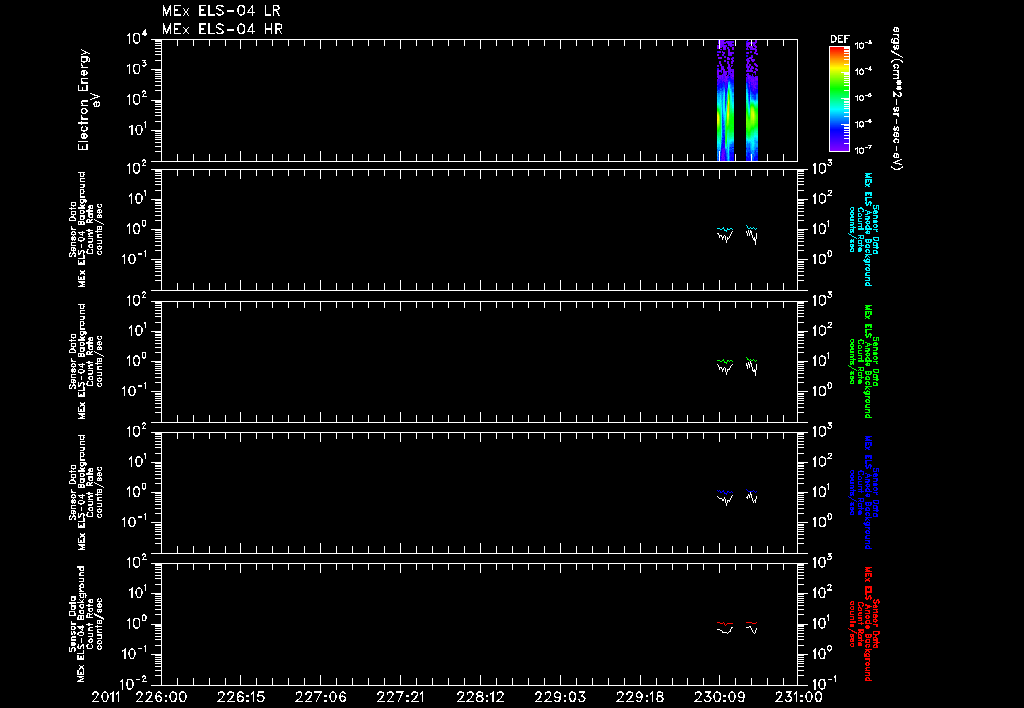The height and width of the screenshot is (708, 1024).
Task: Select the left axis label of cyan-trace panel
Action: tap(87, 229)
